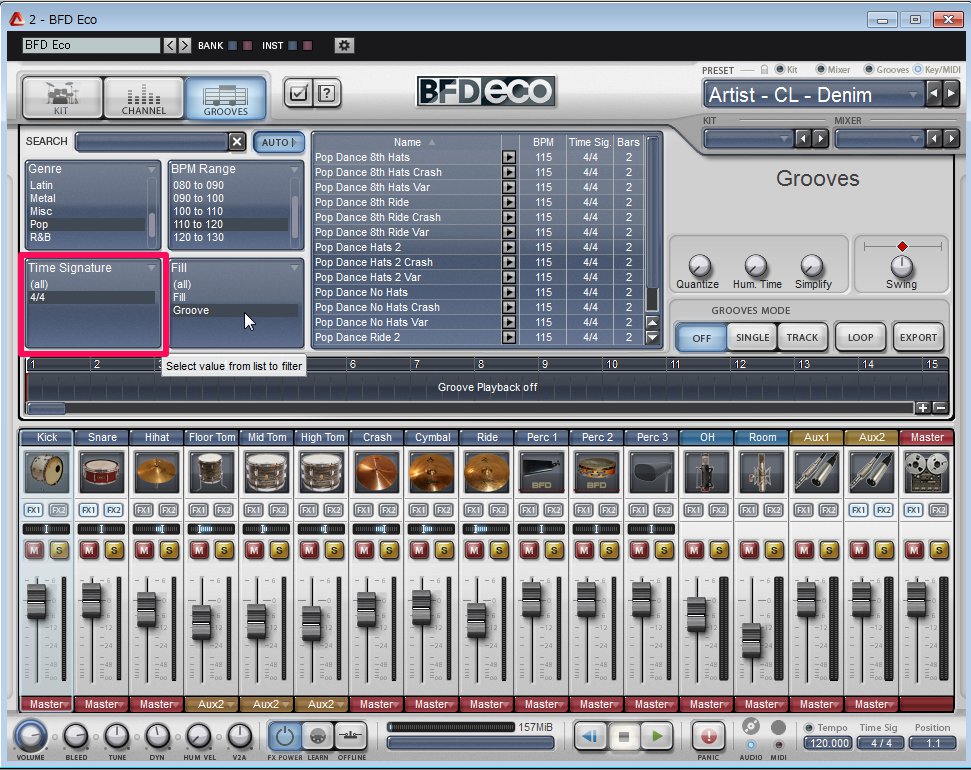Select the Master tape reel icon

click(x=926, y=471)
